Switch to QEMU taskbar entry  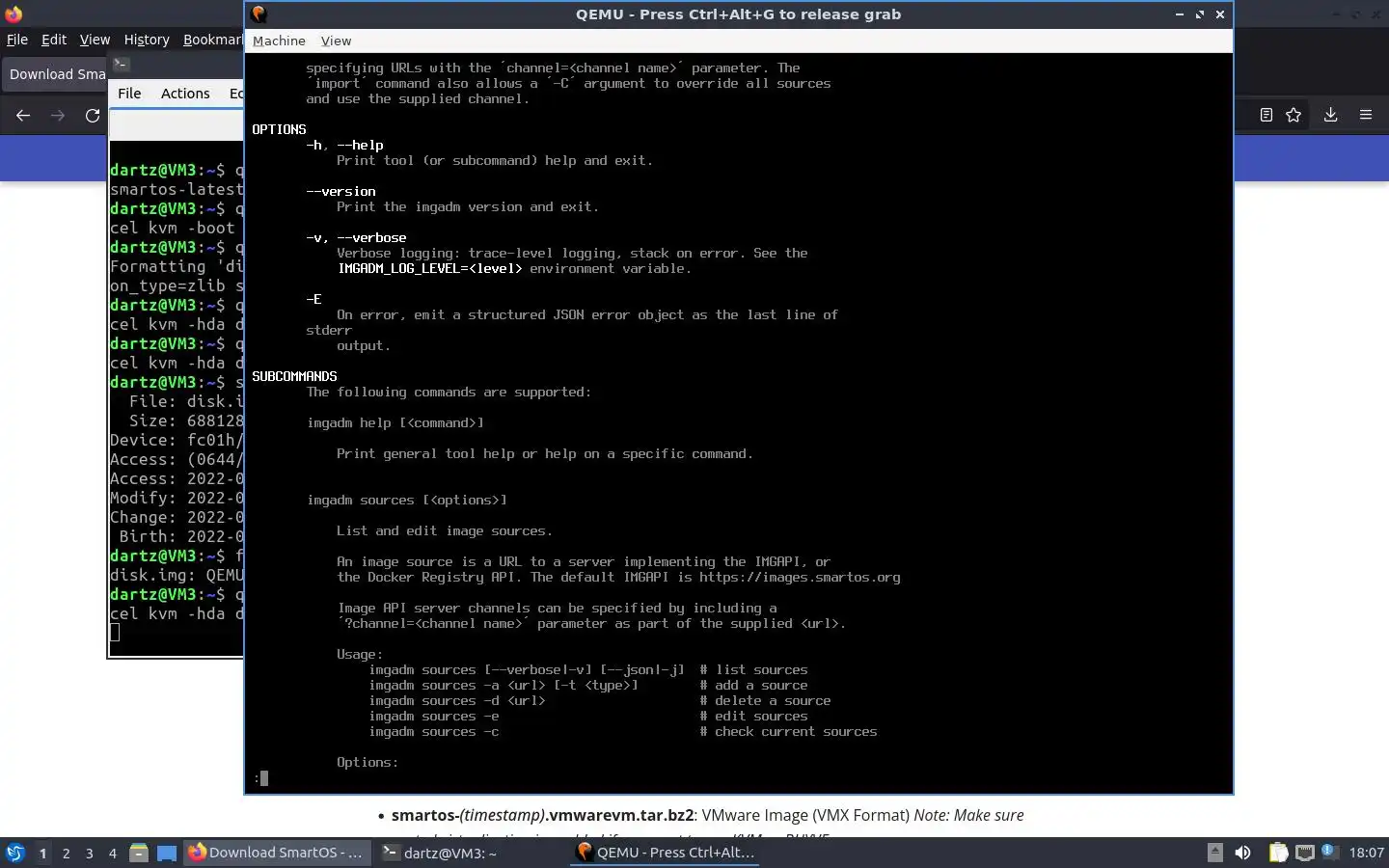click(x=666, y=853)
